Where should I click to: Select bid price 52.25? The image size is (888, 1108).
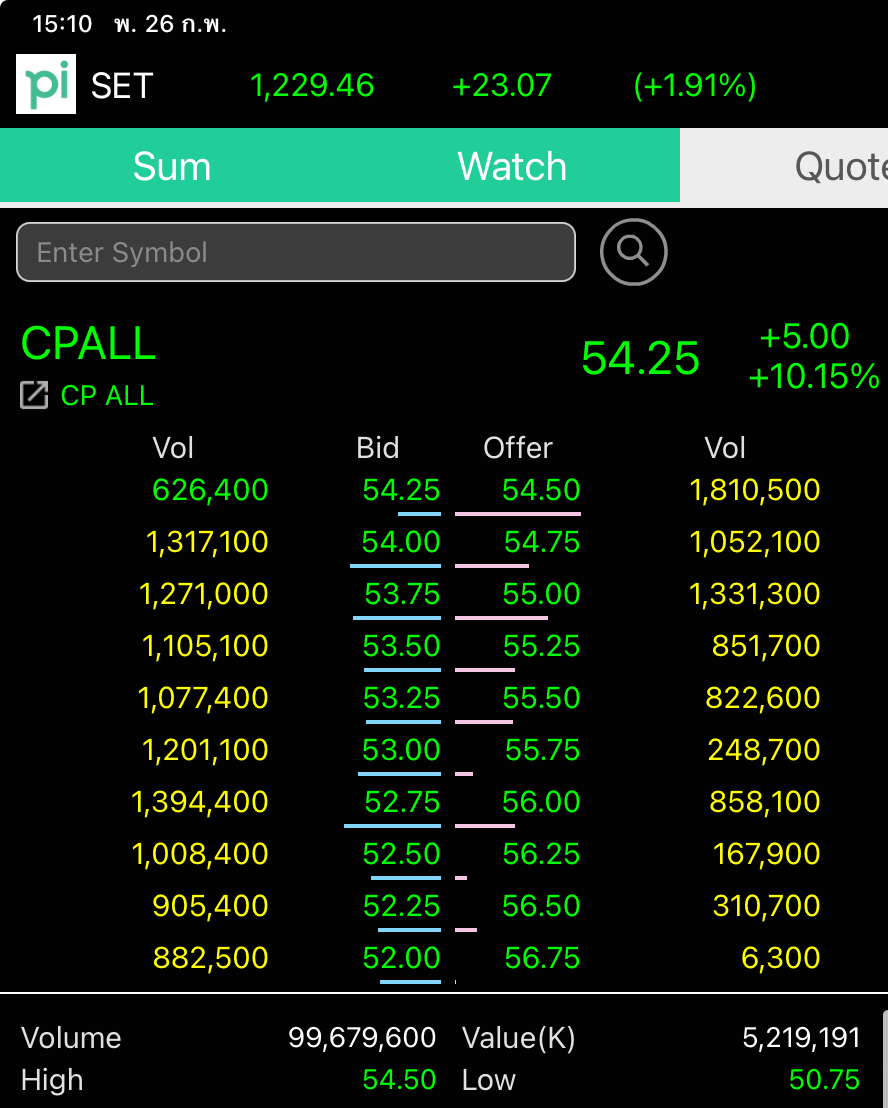point(401,906)
